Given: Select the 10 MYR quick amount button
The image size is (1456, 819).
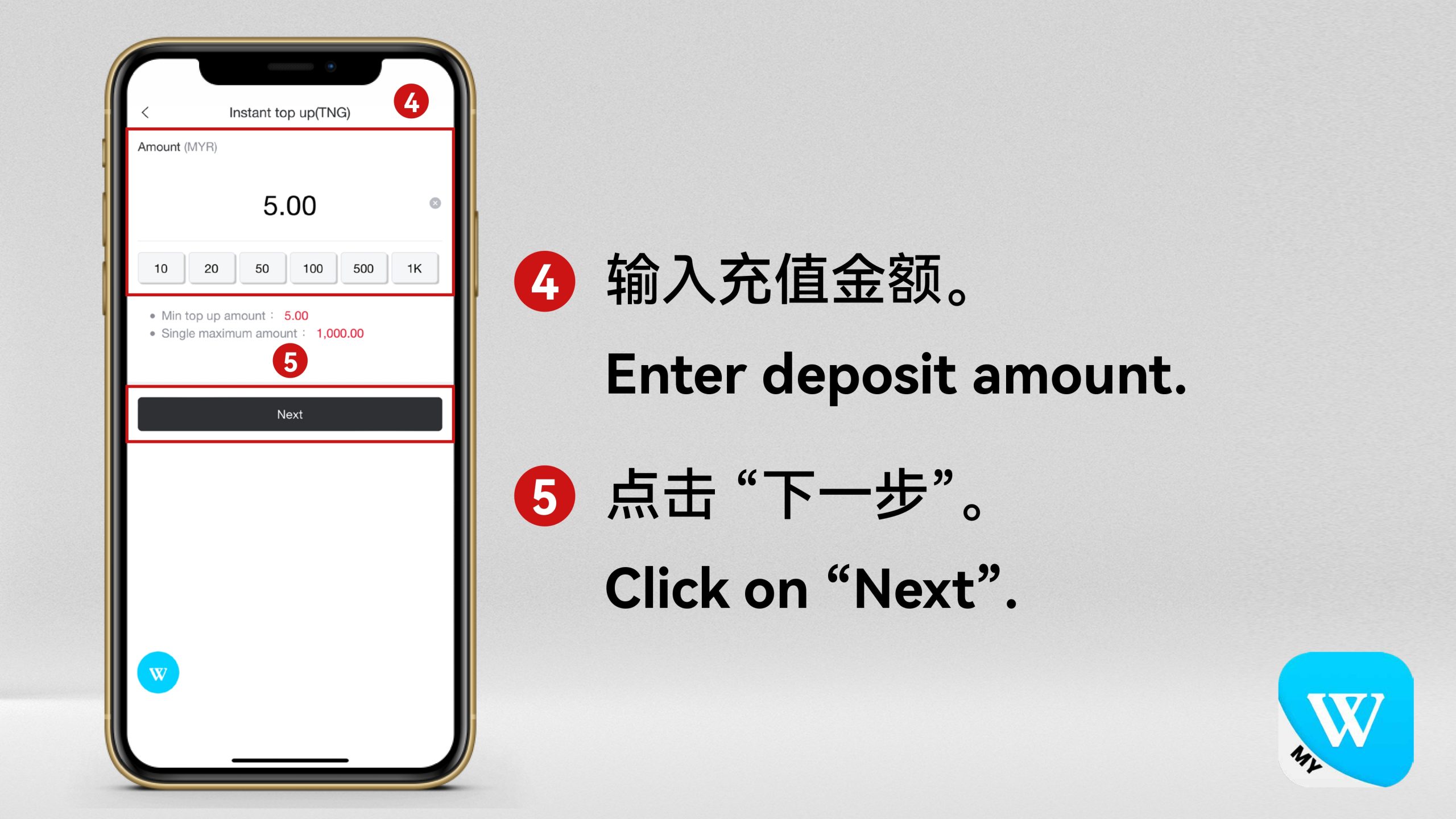Looking at the screenshot, I should [x=160, y=268].
